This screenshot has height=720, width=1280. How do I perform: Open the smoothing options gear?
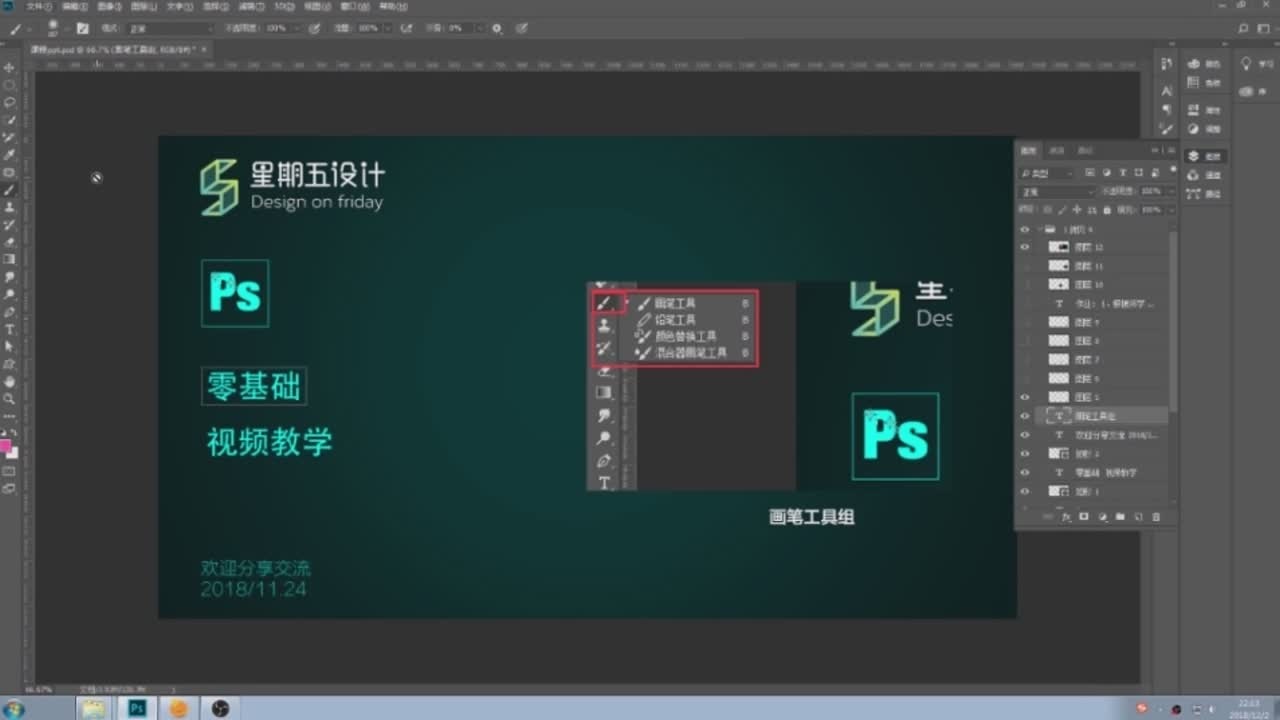[497, 28]
